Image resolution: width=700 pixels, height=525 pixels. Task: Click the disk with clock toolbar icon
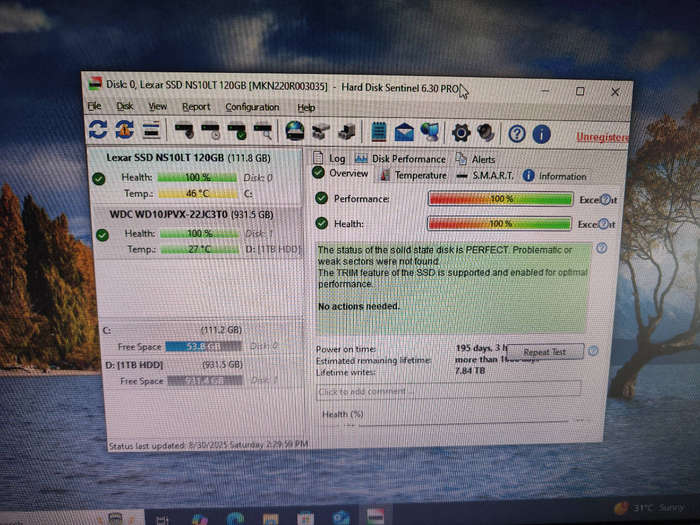tap(211, 131)
